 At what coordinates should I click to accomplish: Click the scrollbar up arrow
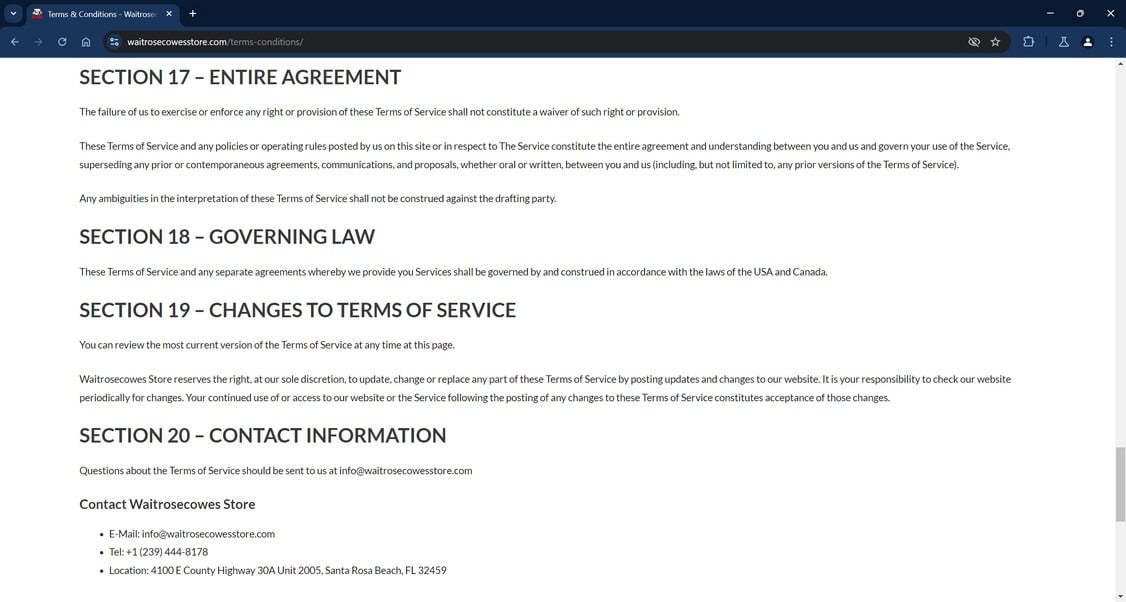(x=1120, y=64)
